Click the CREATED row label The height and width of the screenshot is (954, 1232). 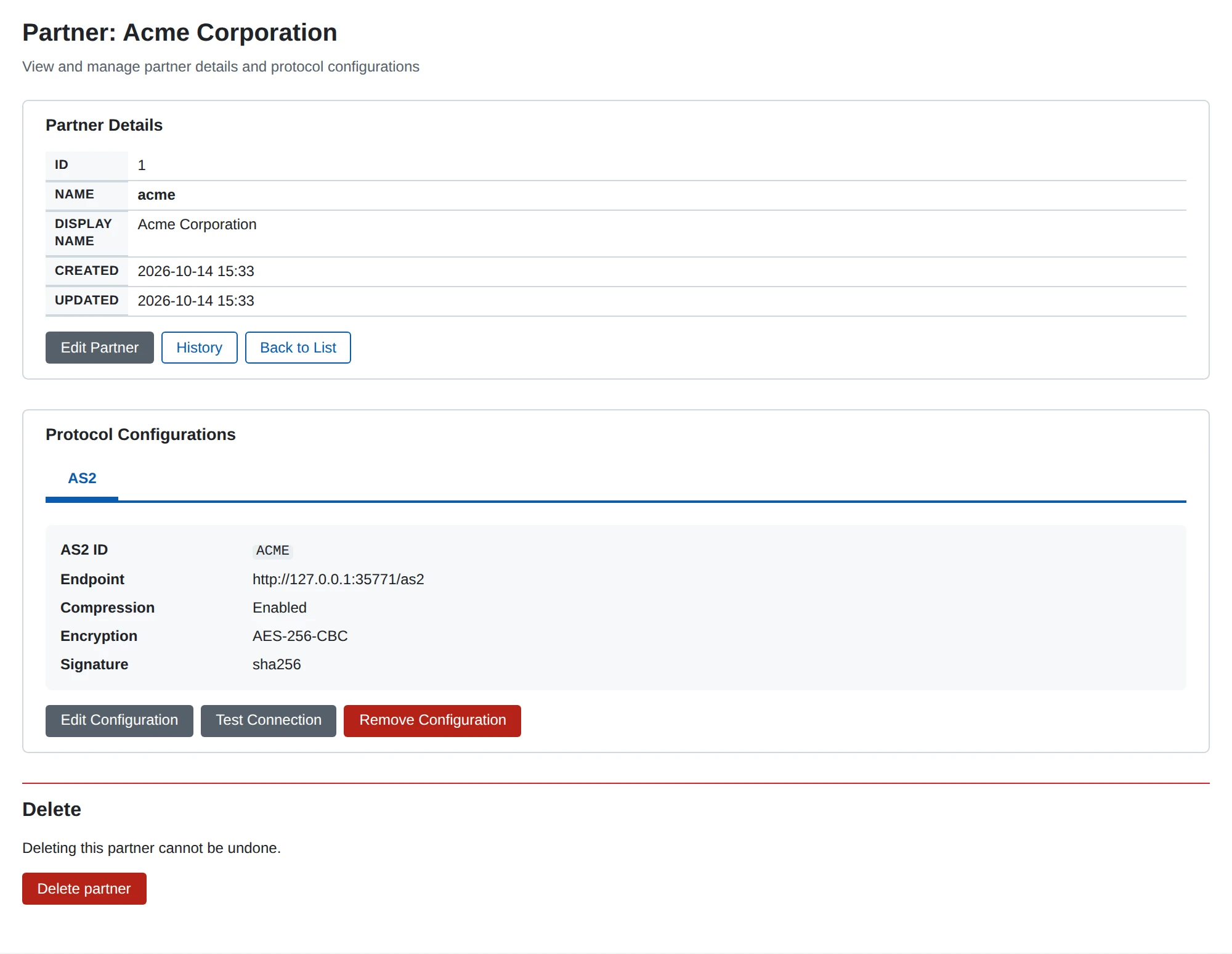(86, 271)
